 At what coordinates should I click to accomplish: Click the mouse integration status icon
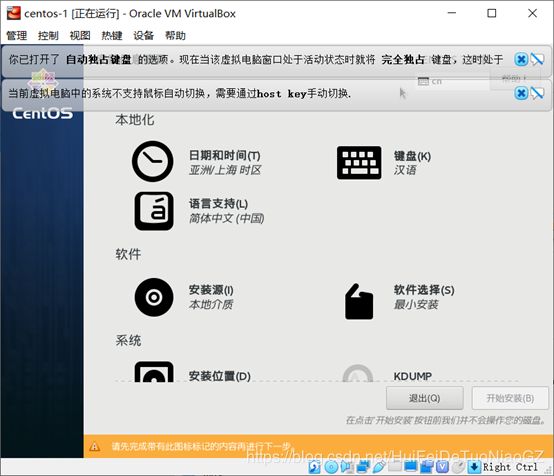pos(458,467)
